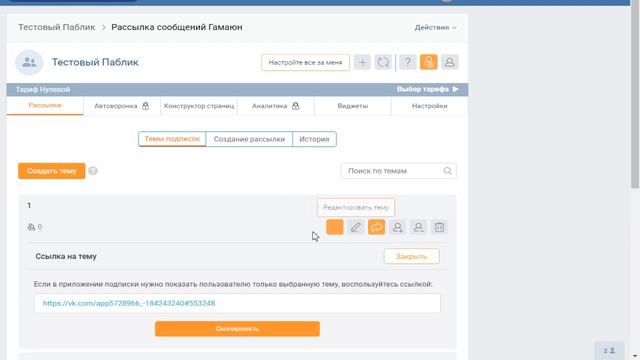Open the Виджеты tab

tap(353, 106)
